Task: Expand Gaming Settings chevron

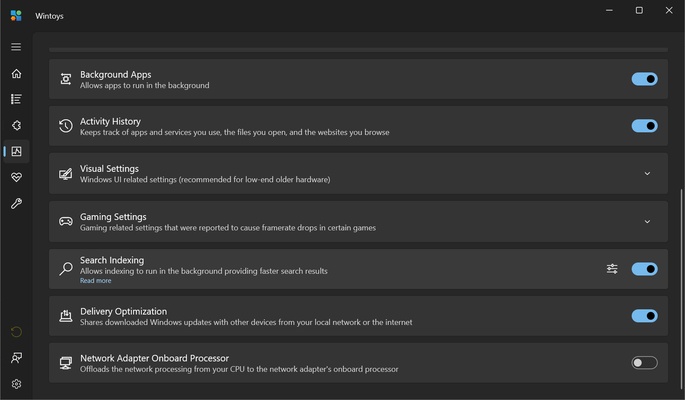Action: [647, 222]
